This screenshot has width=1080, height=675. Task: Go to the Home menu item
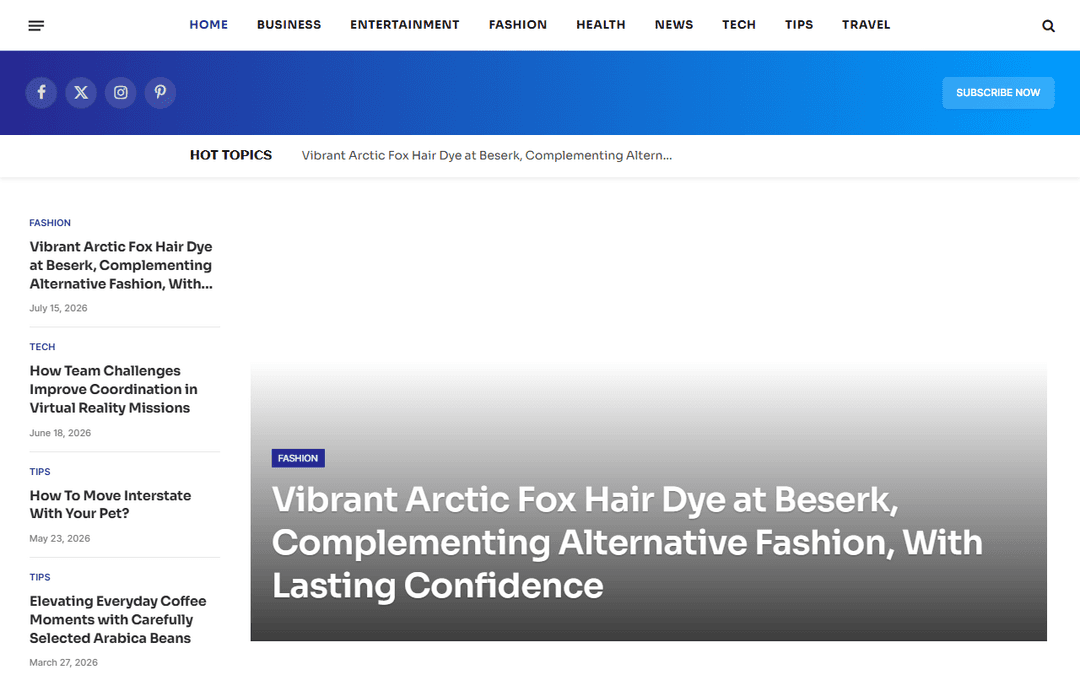pos(209,25)
